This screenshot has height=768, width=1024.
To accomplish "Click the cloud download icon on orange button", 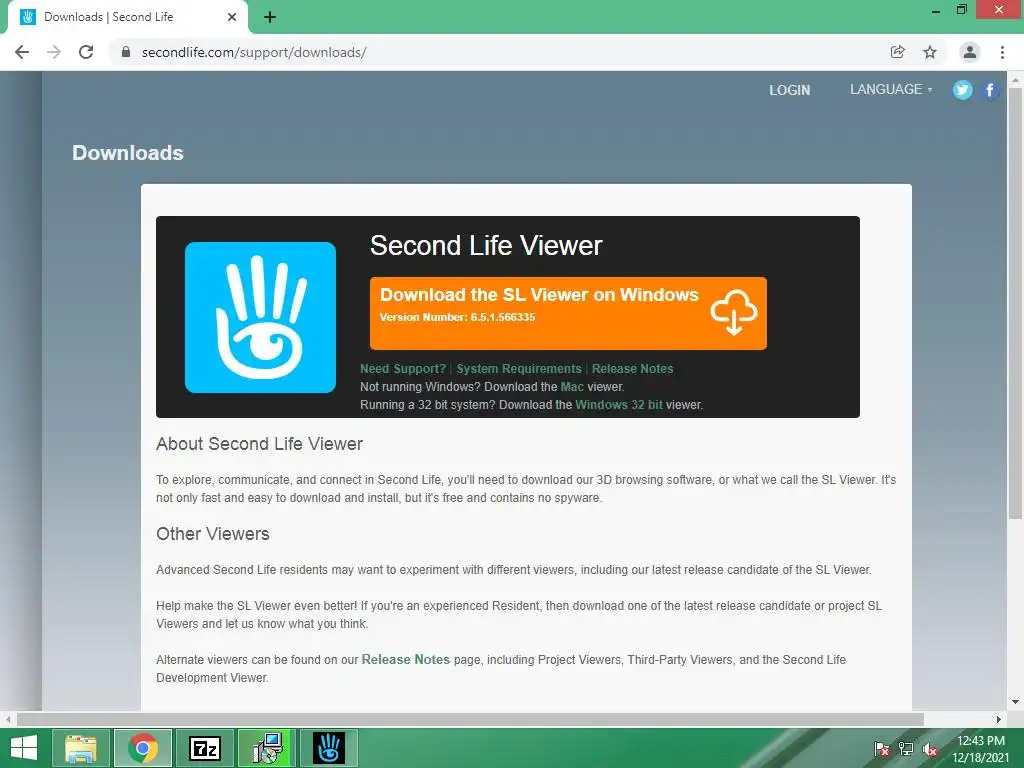I will coord(734,313).
